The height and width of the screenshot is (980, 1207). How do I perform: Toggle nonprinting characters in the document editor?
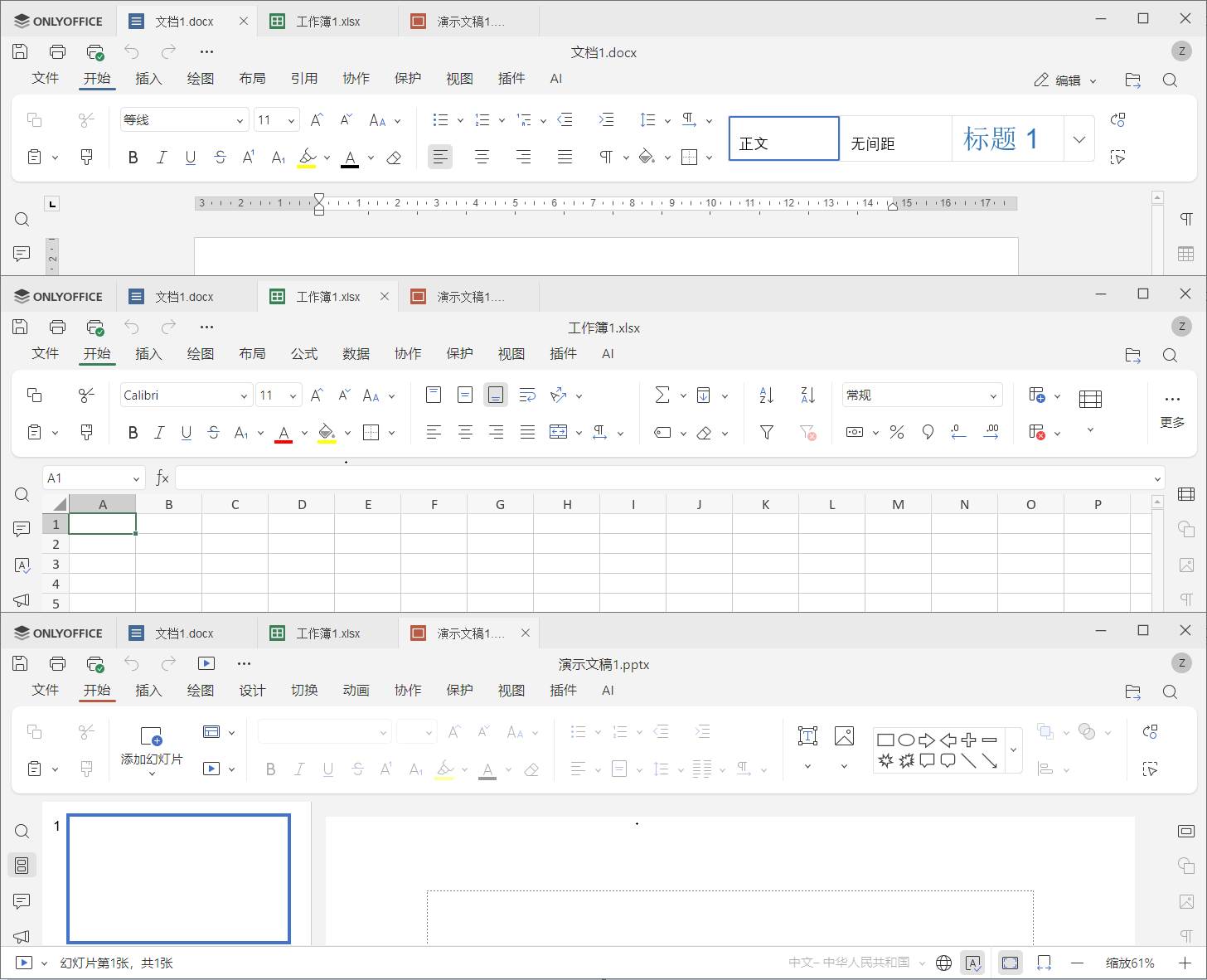pyautogui.click(x=606, y=157)
